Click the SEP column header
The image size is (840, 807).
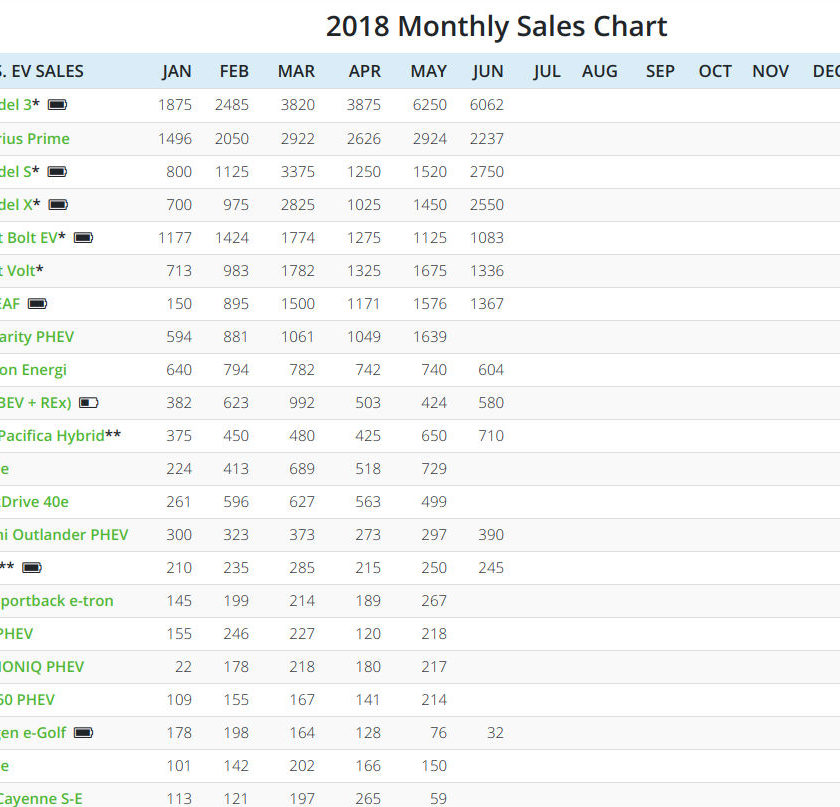click(660, 71)
